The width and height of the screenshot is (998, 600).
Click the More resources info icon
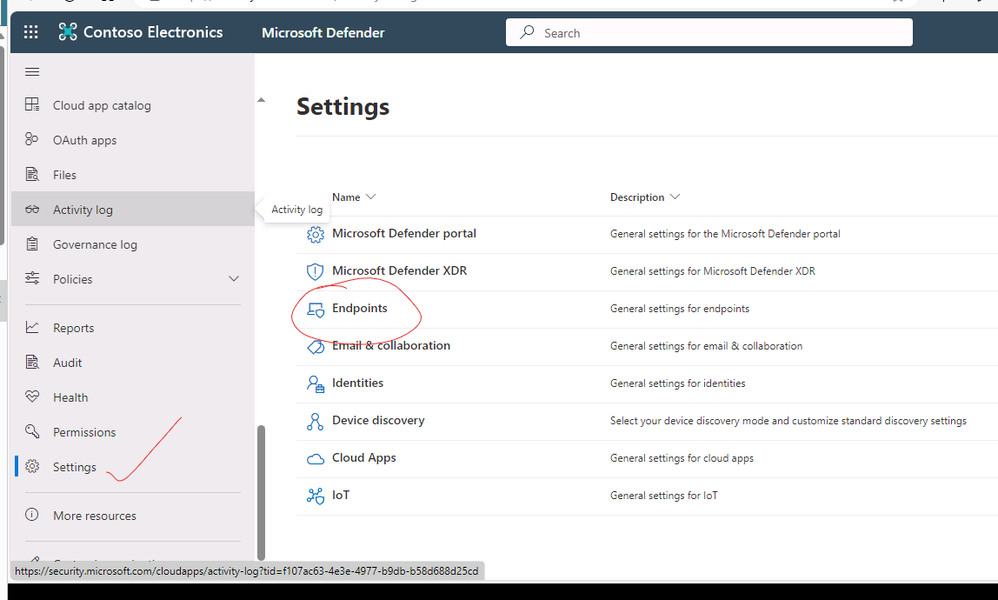click(x=32, y=515)
